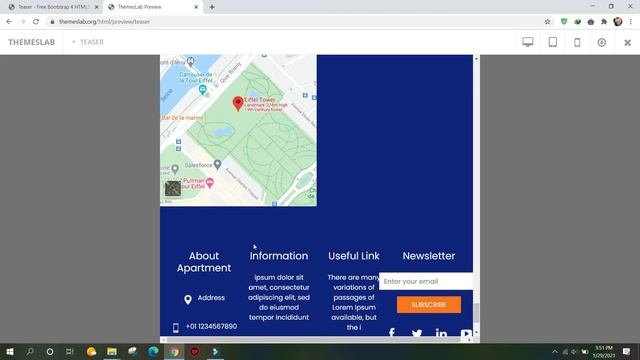
Task: Open the notification center icon
Action: (x=627, y=351)
